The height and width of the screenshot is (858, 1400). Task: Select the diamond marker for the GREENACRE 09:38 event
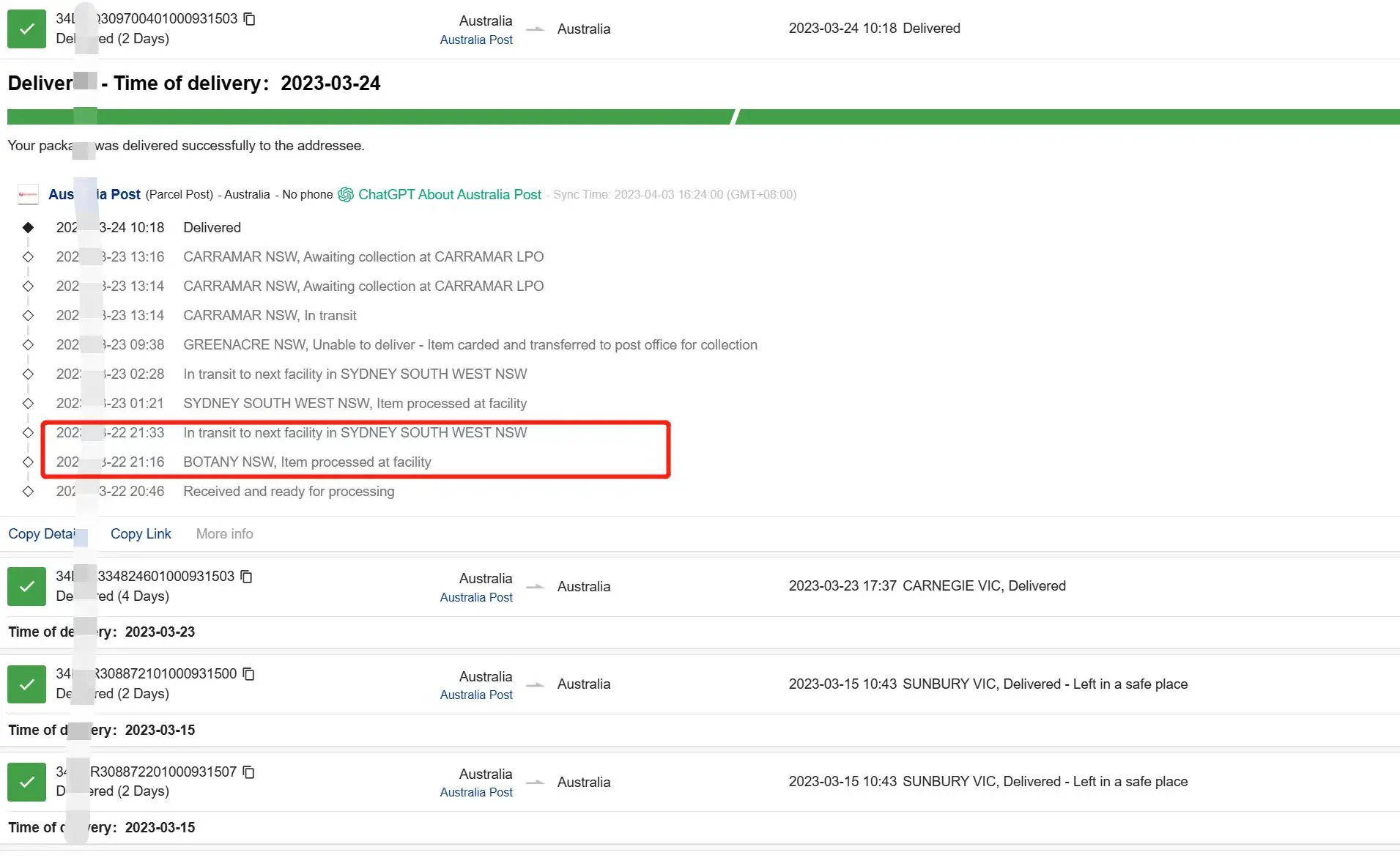tap(28, 344)
